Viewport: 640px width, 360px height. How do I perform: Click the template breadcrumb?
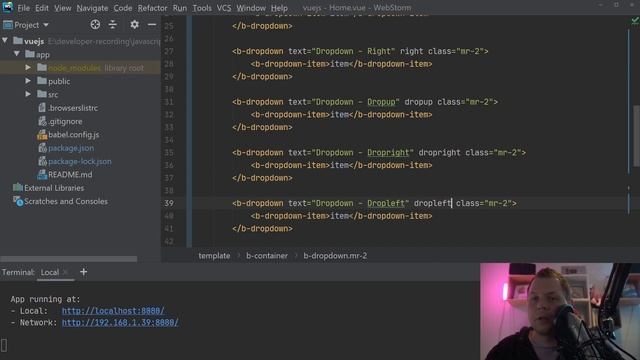point(214,256)
